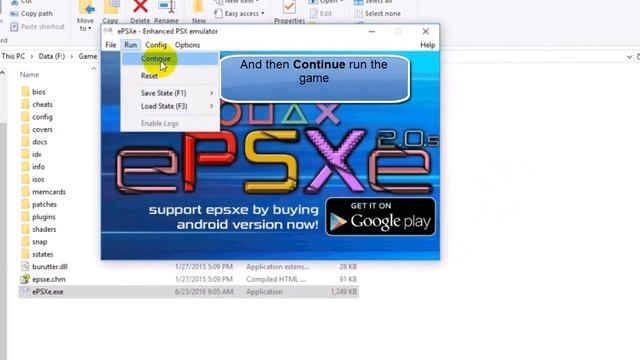Select the shaders folder
Image resolution: width=640 pixels, height=360 pixels.
point(44,229)
